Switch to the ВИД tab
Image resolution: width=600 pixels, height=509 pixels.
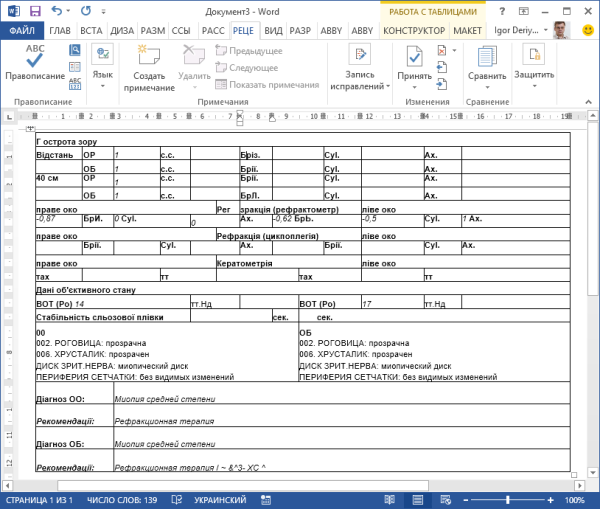click(273, 31)
